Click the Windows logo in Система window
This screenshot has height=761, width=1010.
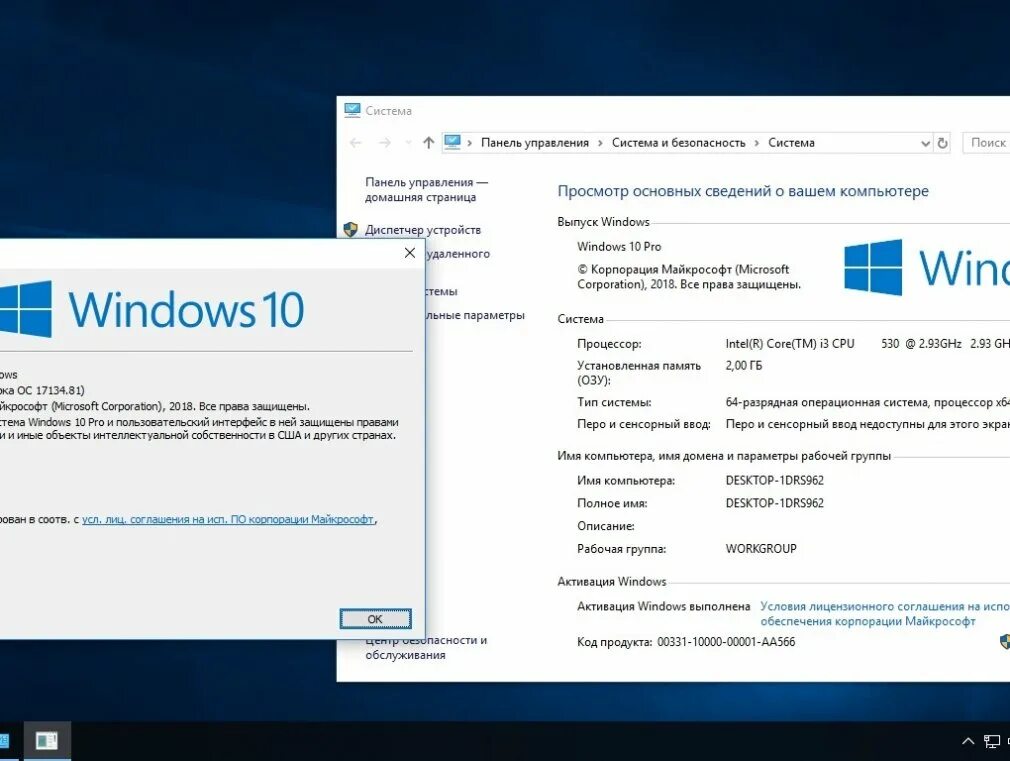tap(873, 268)
